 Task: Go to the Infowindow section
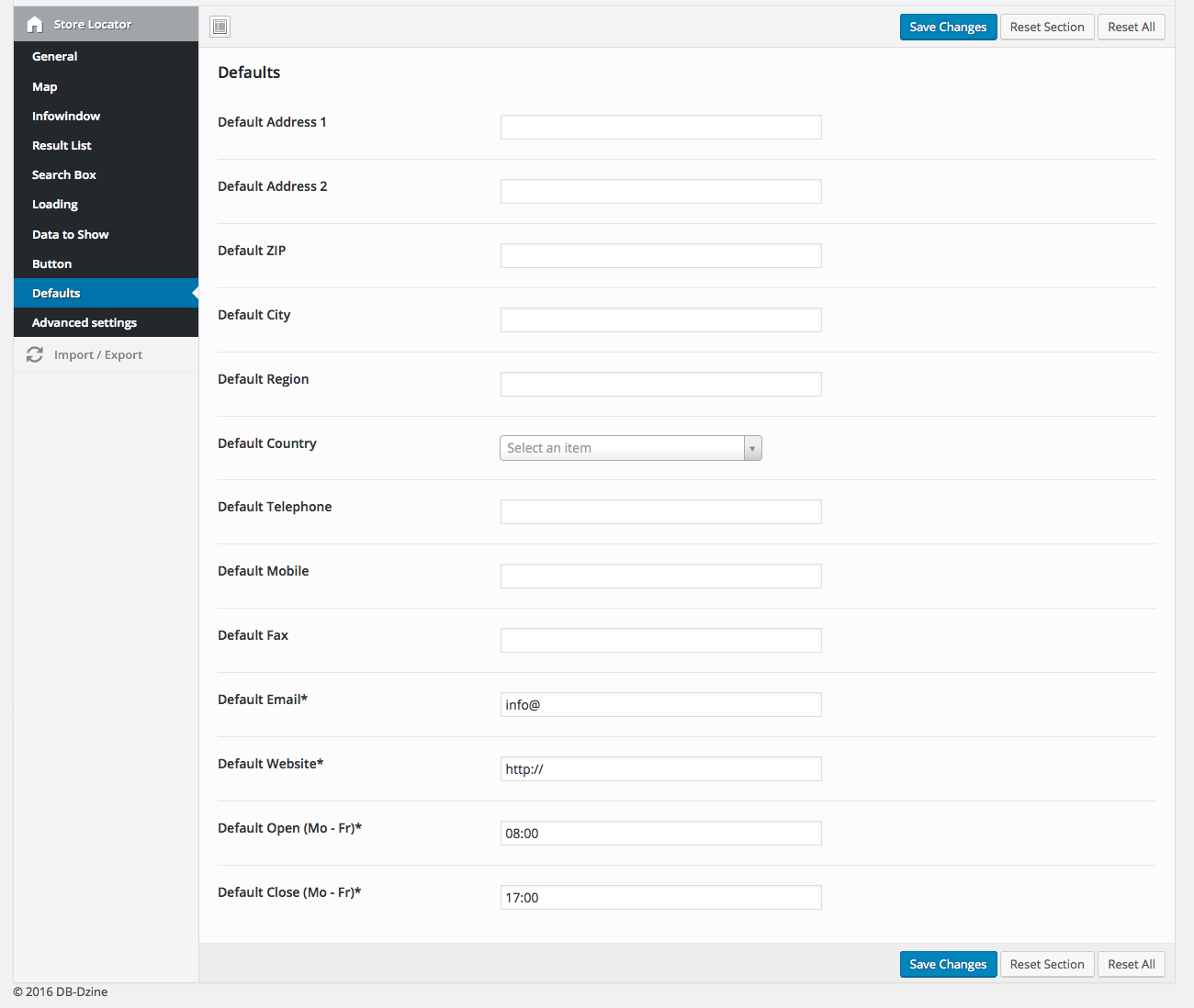tap(106, 116)
